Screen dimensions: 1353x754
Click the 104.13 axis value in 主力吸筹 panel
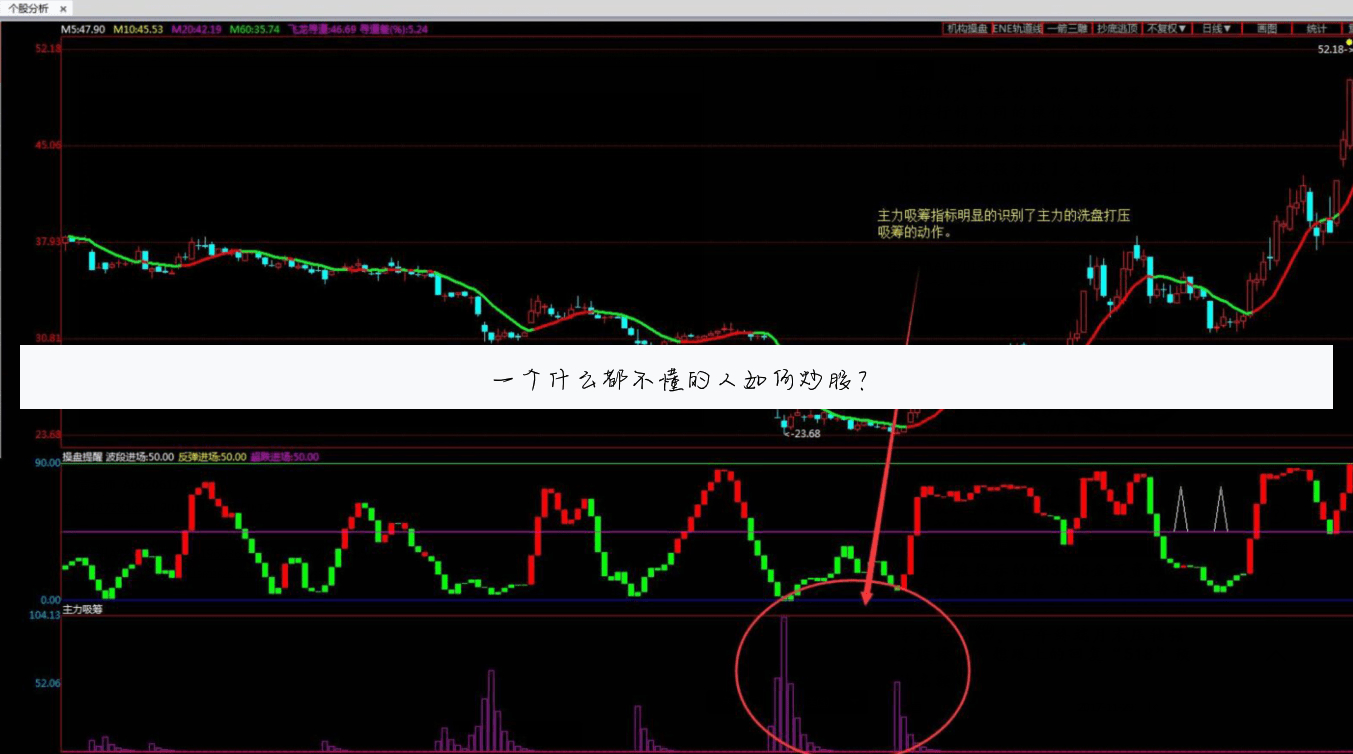click(46, 616)
